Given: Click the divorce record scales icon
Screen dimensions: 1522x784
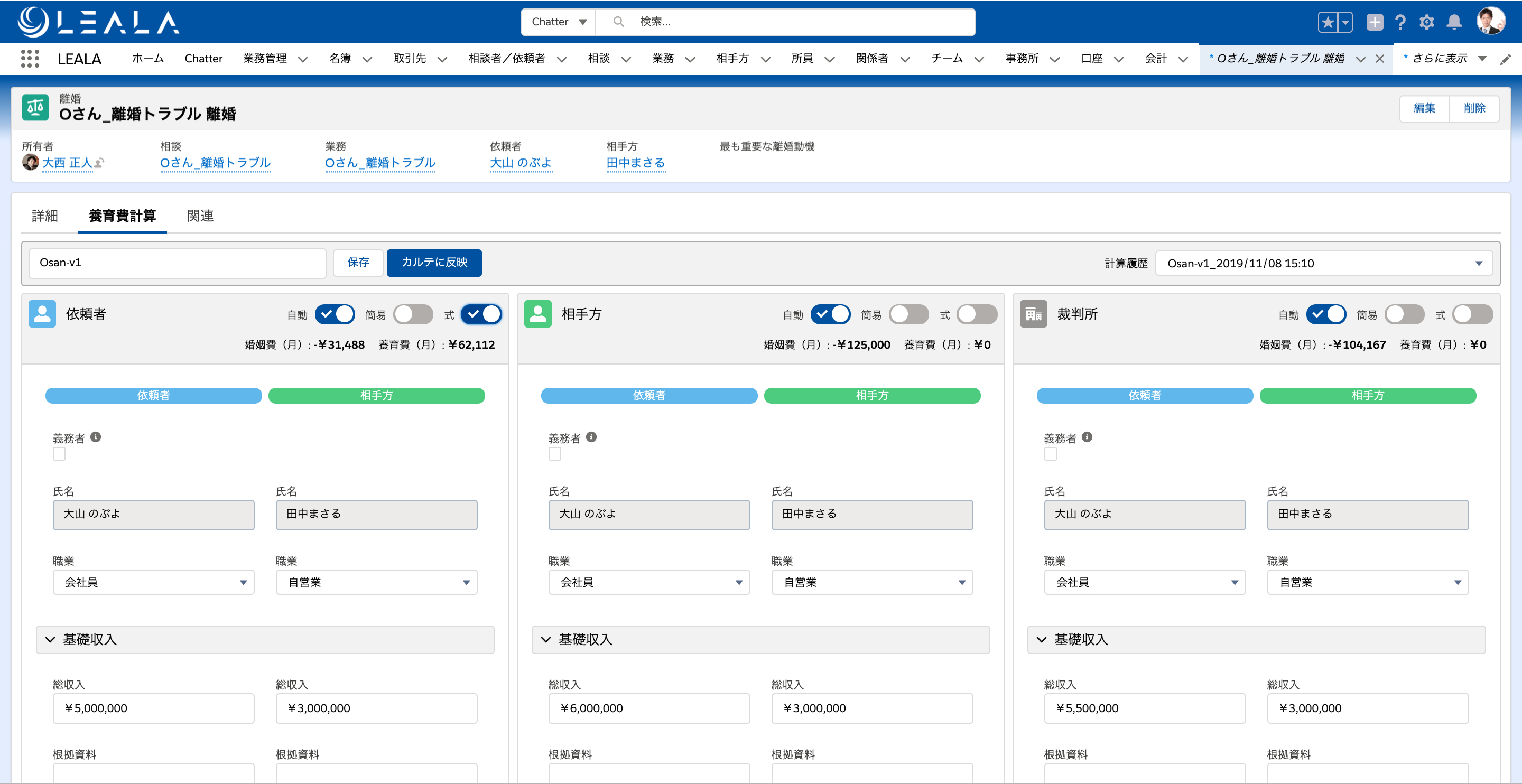Looking at the screenshot, I should point(35,108).
